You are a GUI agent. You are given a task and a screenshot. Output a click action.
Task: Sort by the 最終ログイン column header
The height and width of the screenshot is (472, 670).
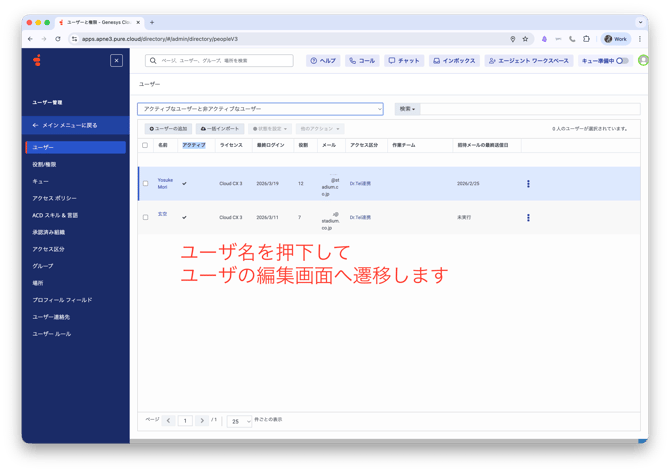point(270,145)
